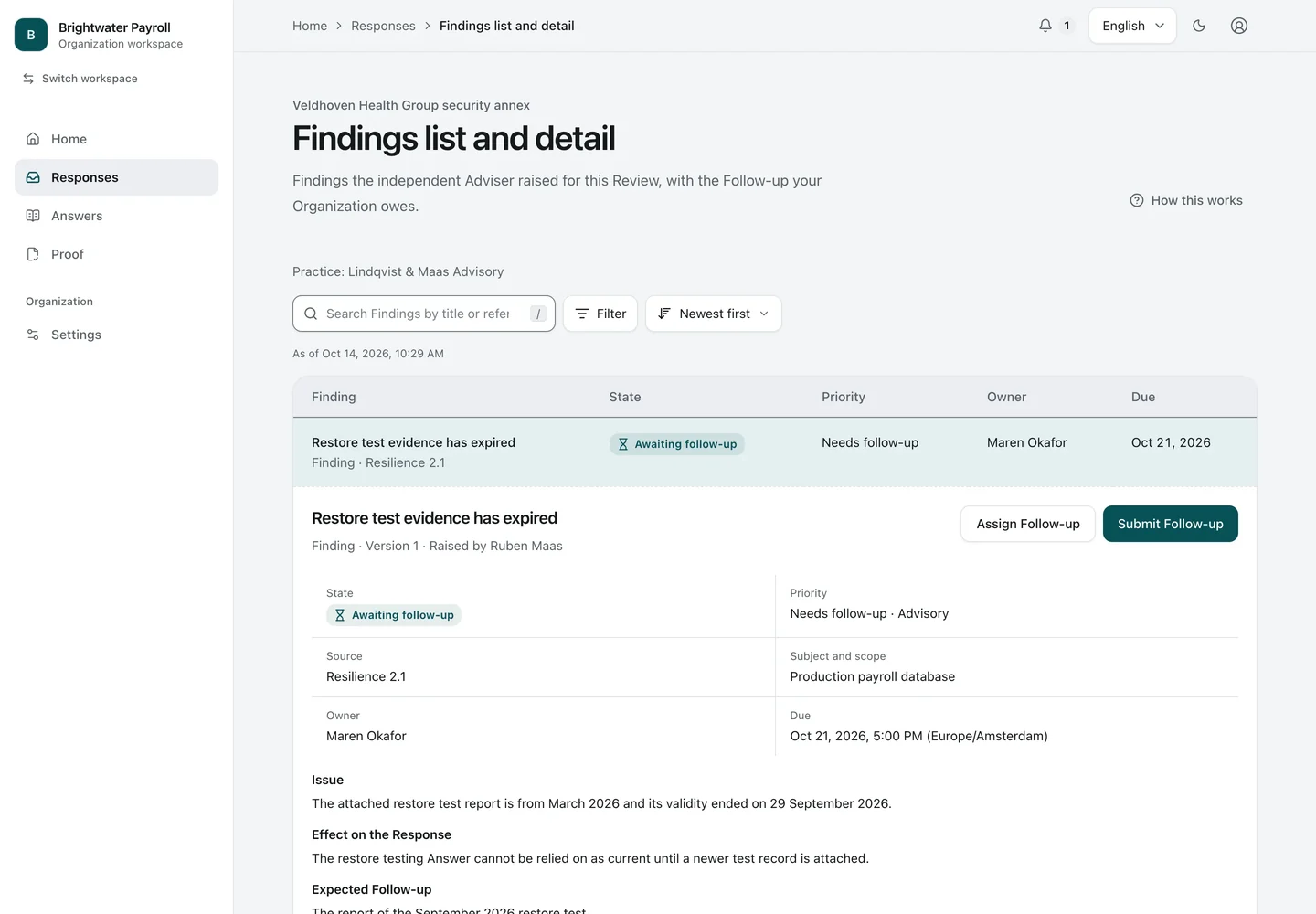Open the user account avatar icon
The image size is (1316, 914).
click(x=1239, y=26)
